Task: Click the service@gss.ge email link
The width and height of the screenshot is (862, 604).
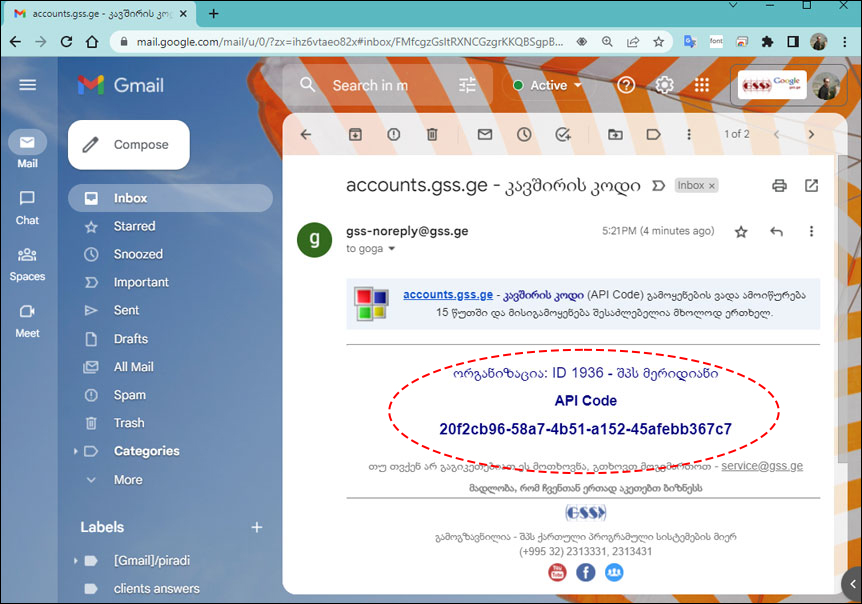Action: [762, 466]
